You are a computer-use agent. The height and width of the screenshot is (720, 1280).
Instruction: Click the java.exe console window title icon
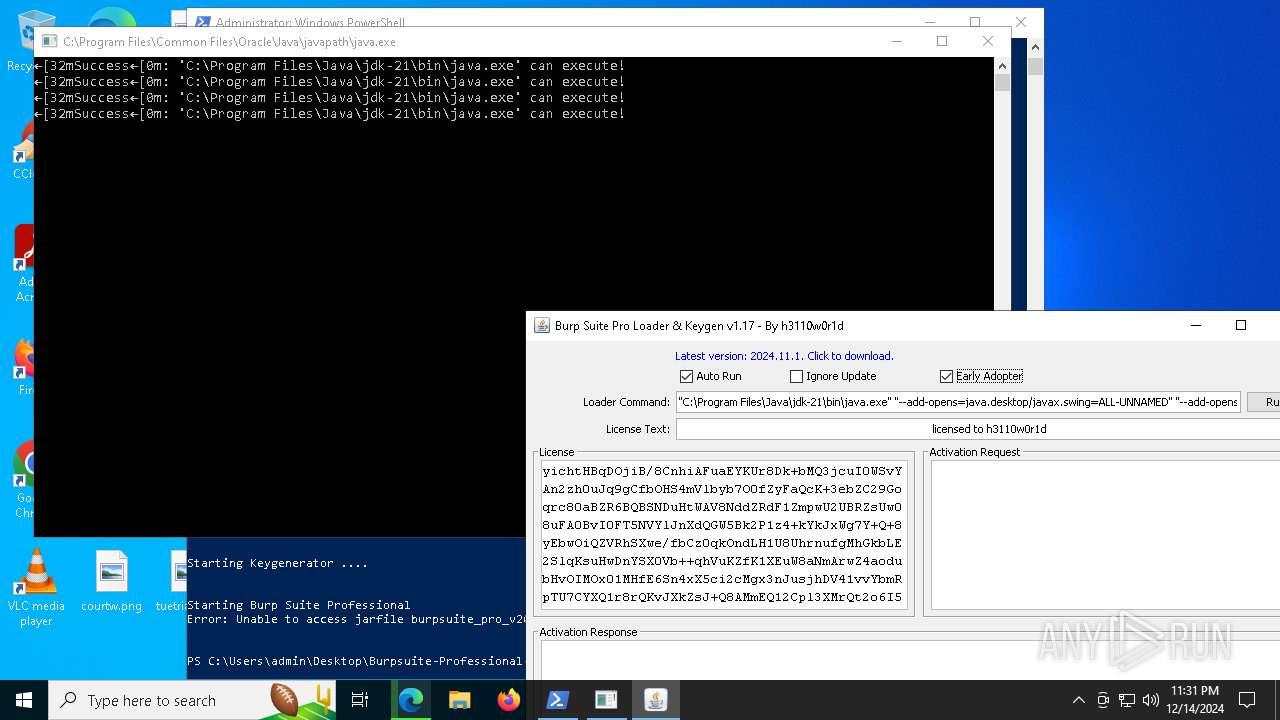pyautogui.click(x=49, y=42)
